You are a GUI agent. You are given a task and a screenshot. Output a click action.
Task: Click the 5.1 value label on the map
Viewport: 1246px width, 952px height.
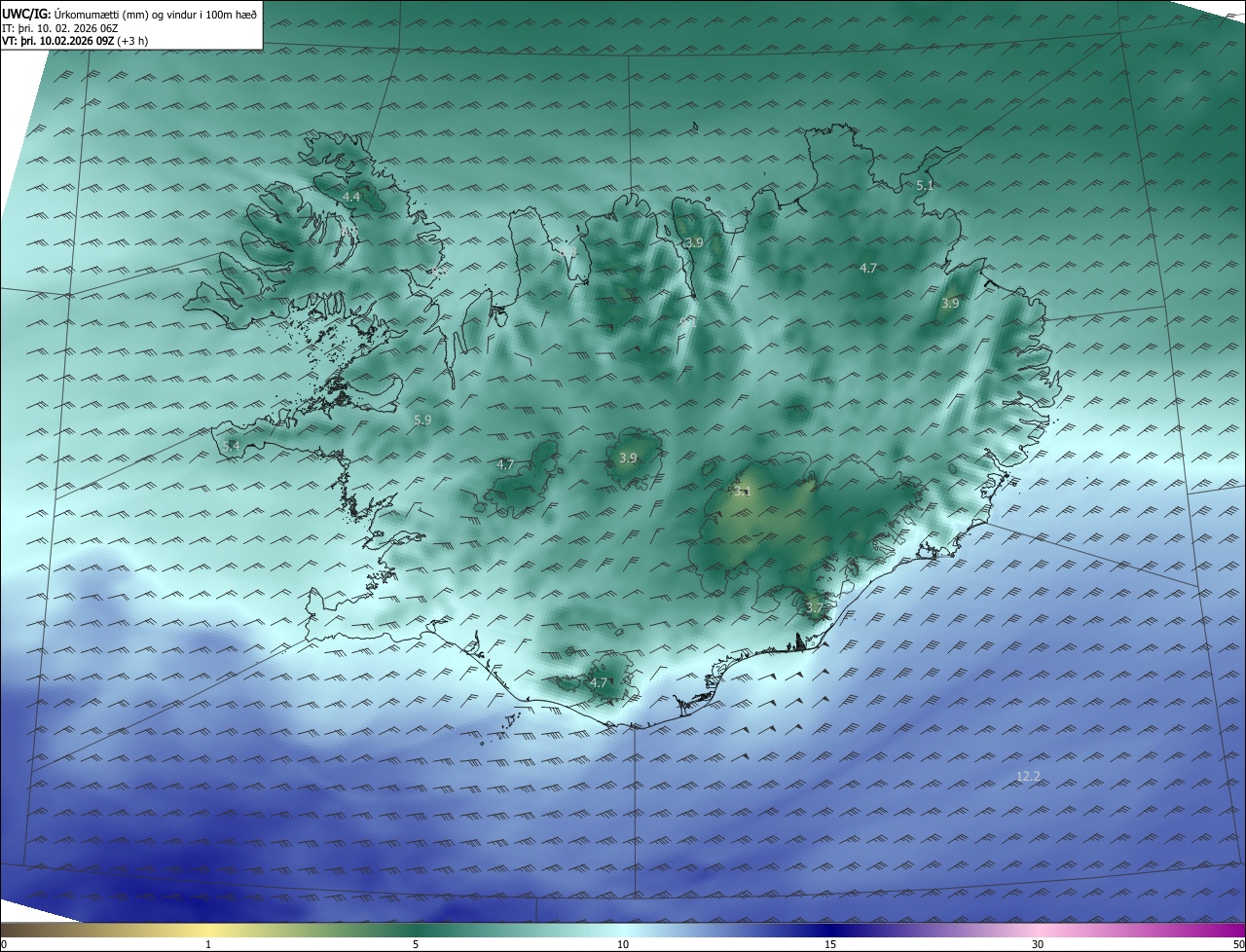(x=925, y=185)
